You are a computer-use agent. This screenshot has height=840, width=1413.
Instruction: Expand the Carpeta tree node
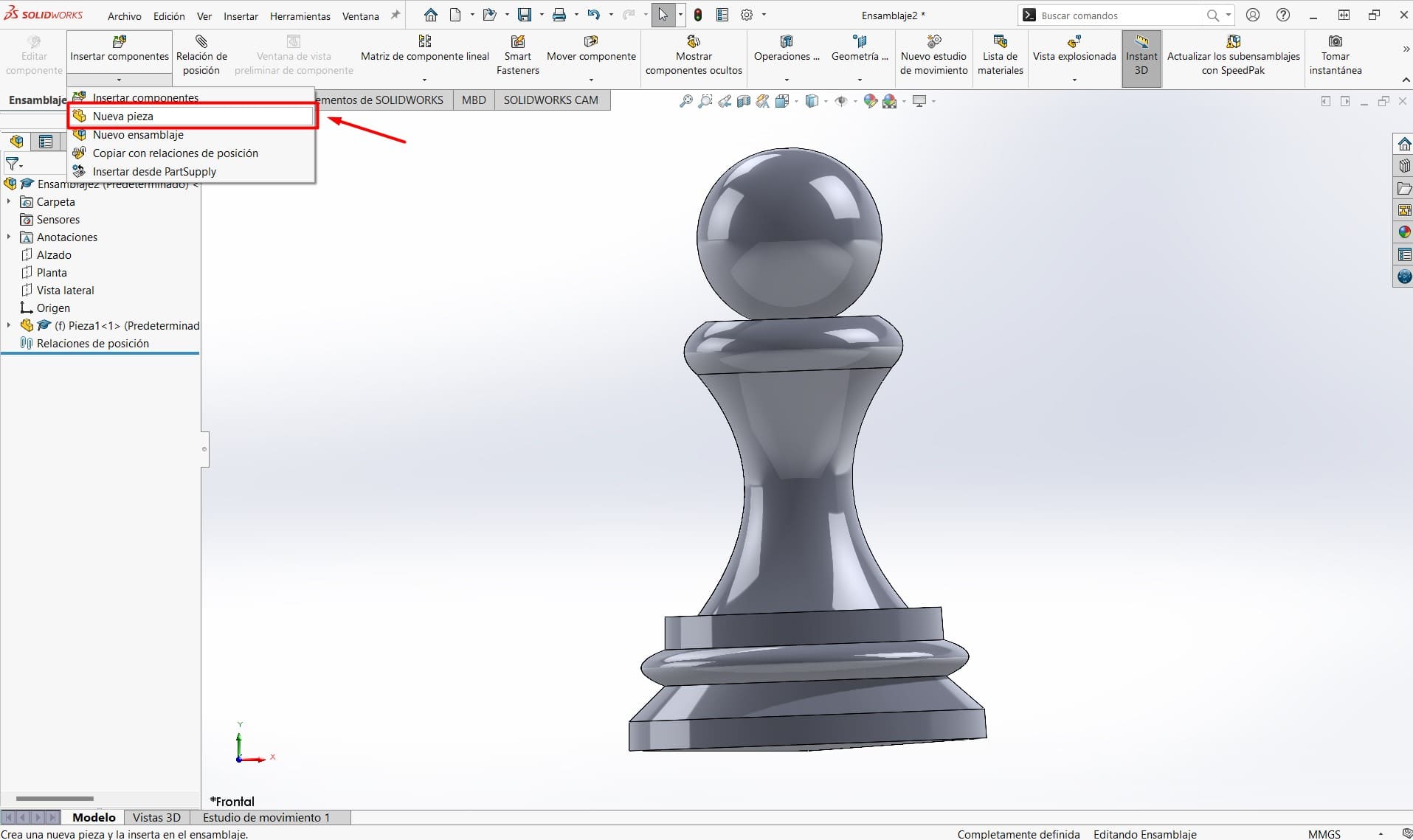(x=9, y=201)
